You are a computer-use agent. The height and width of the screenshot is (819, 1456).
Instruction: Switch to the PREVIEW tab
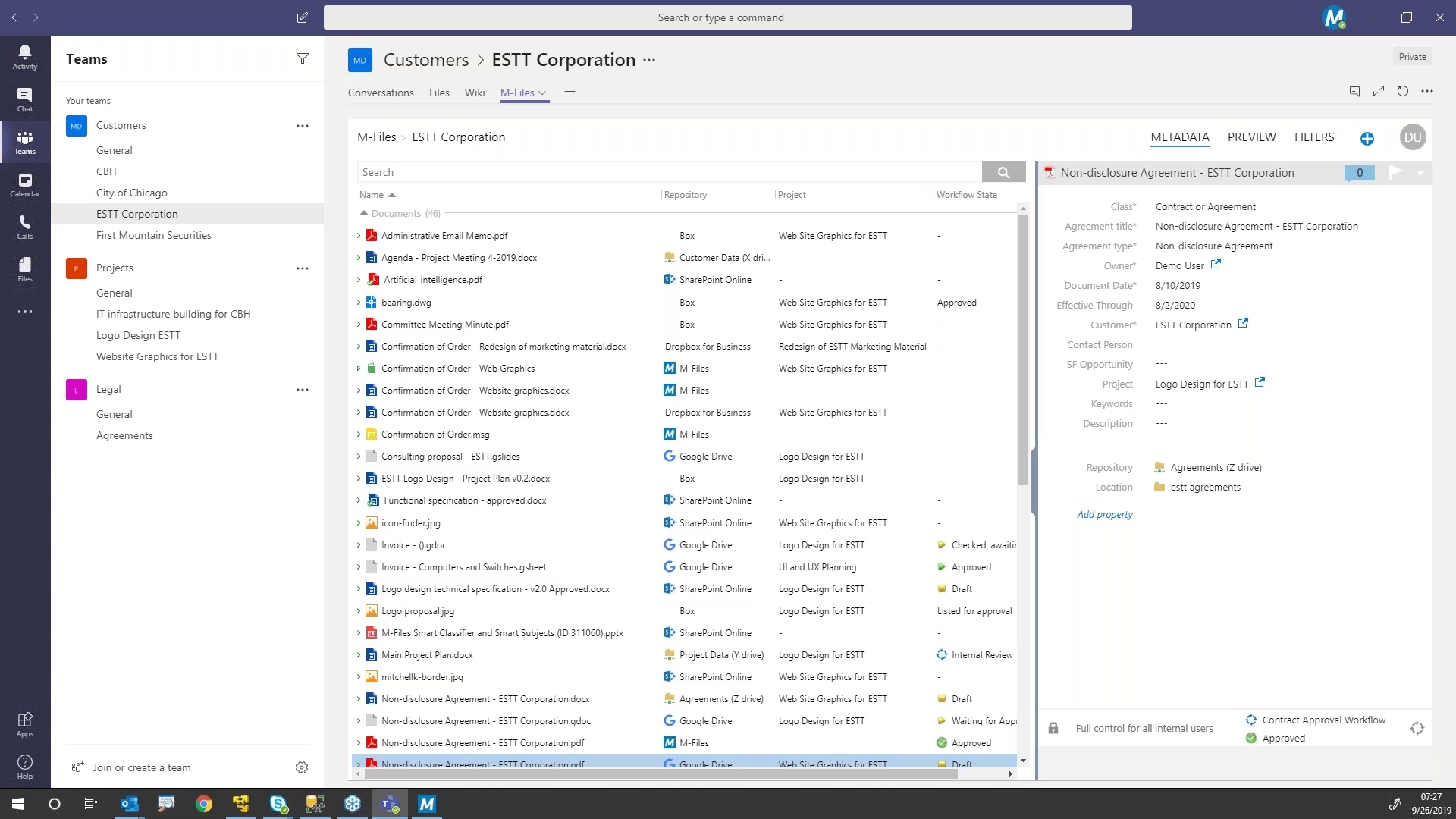pos(1251,137)
